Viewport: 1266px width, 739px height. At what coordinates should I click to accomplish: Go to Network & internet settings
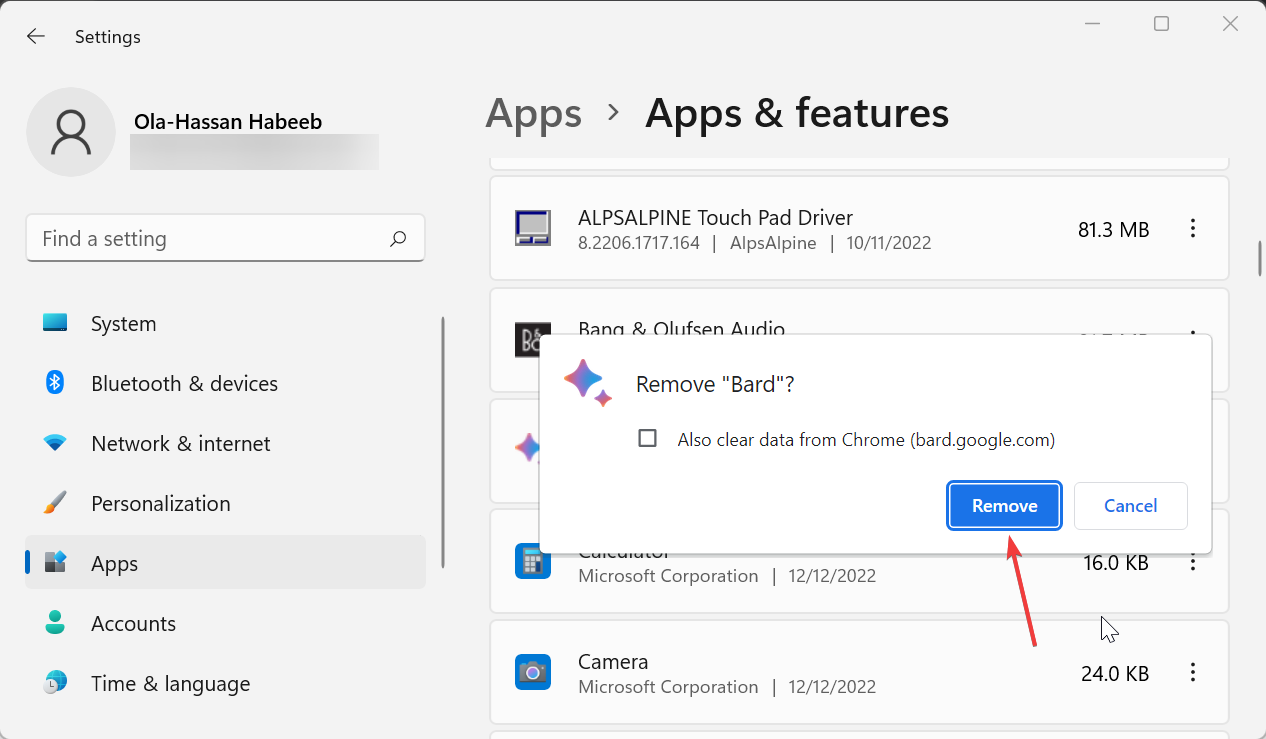[226, 444]
